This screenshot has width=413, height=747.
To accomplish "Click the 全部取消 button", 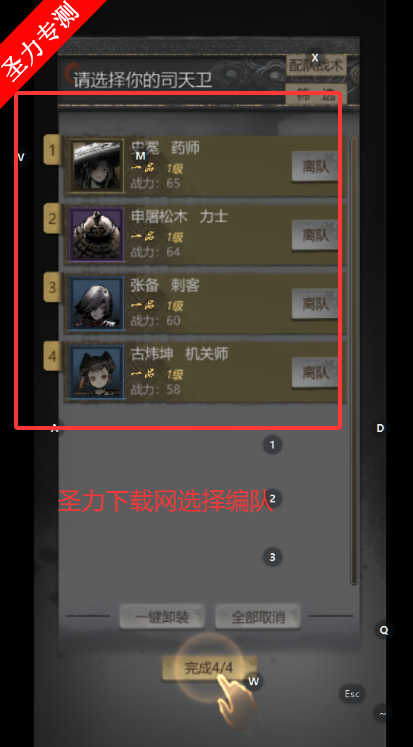I will pos(258,617).
